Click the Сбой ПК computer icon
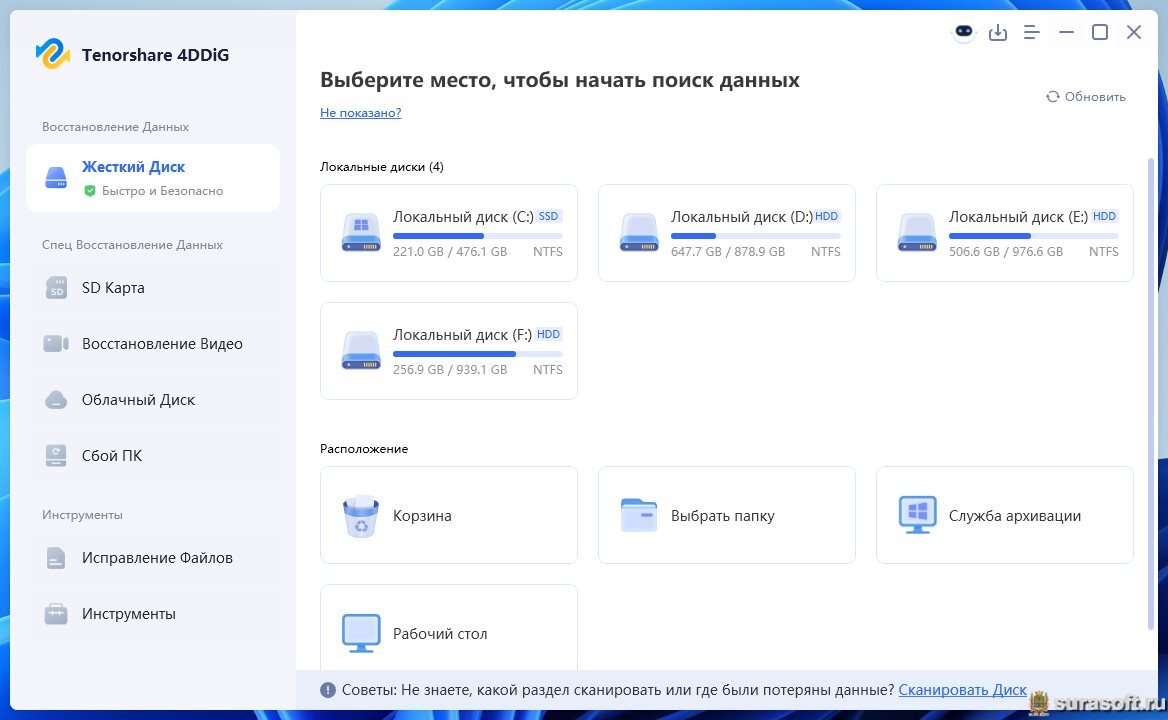Image resolution: width=1168 pixels, height=720 pixels. 56,456
